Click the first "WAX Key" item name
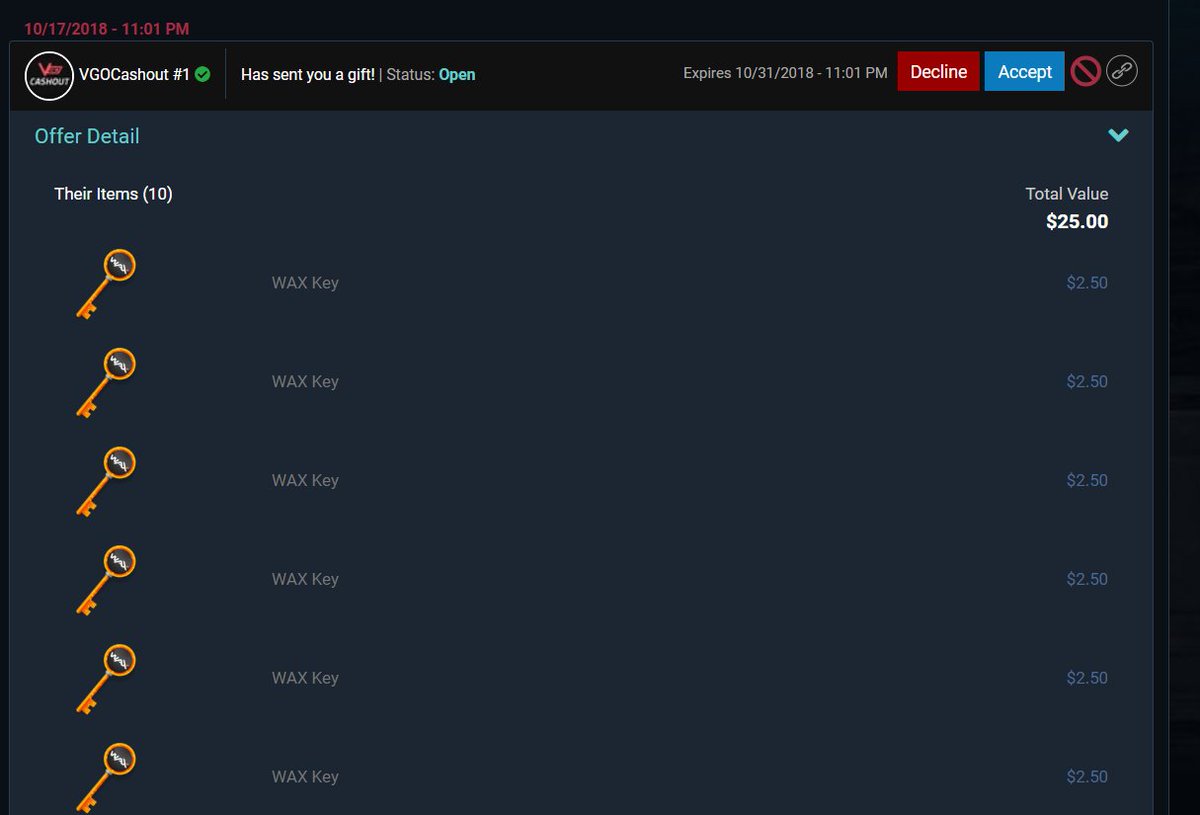The height and width of the screenshot is (815, 1200). click(x=305, y=283)
